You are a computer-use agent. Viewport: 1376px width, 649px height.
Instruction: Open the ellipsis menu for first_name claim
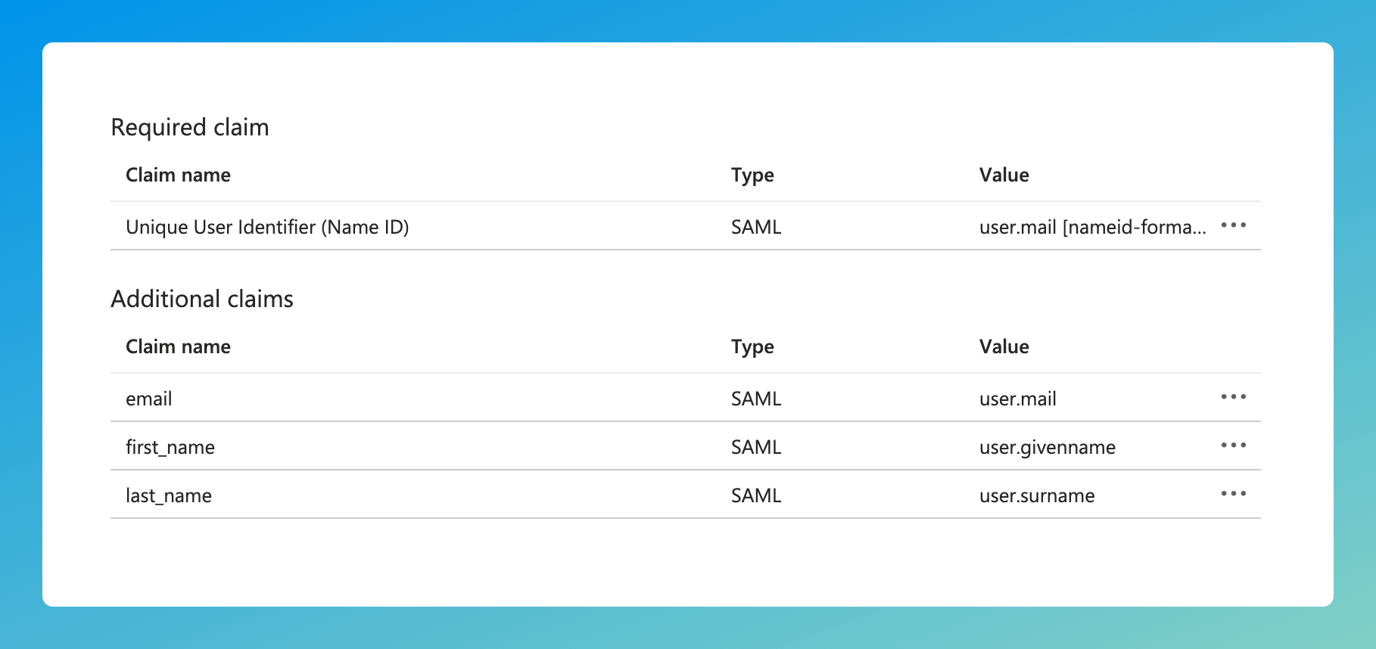pos(1233,445)
